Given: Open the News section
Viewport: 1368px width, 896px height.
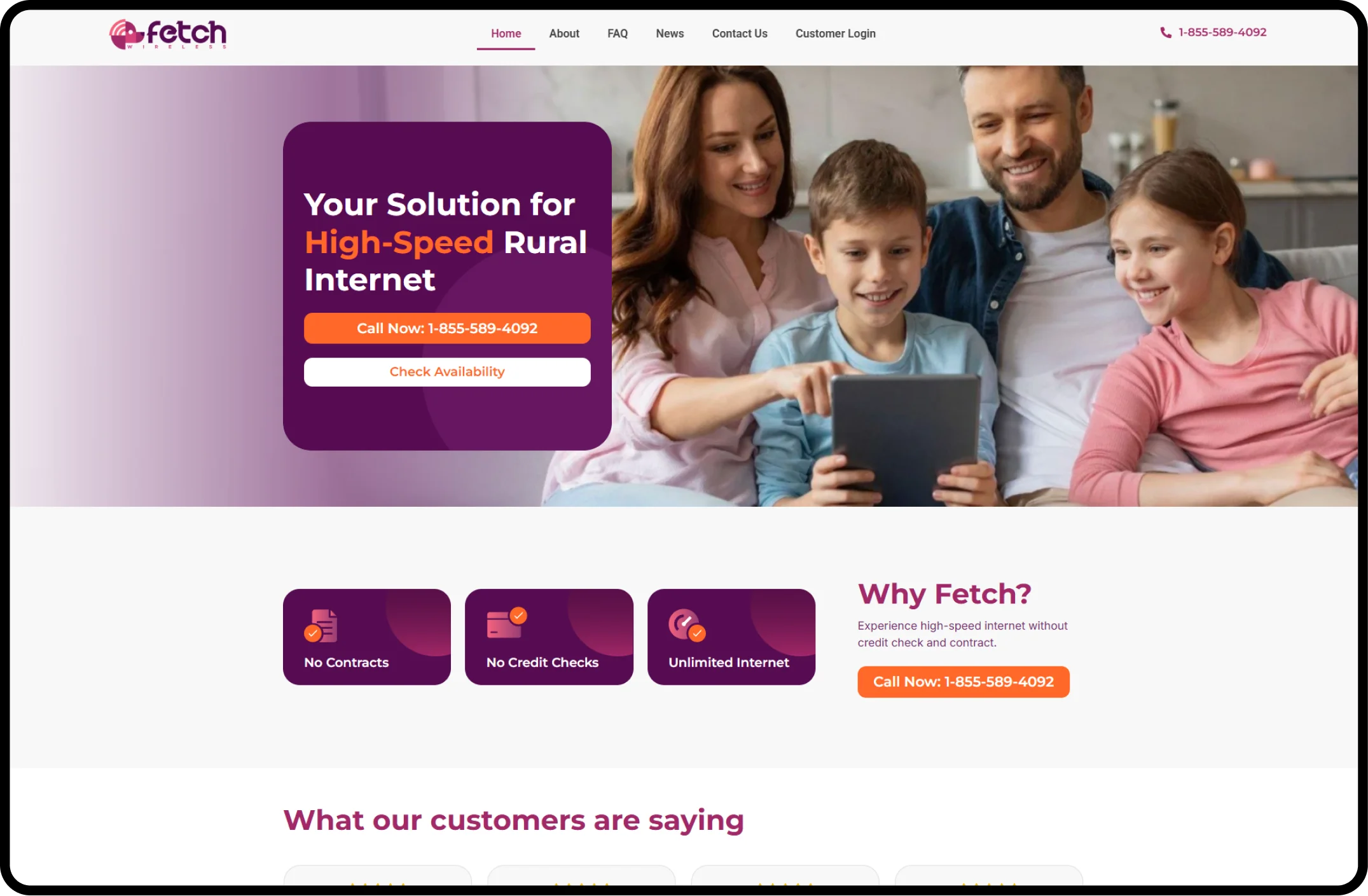Looking at the screenshot, I should pyautogui.click(x=670, y=34).
